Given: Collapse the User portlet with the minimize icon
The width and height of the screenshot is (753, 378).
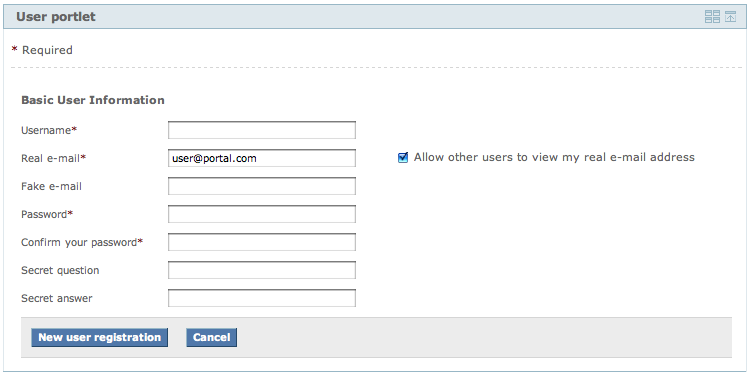Looking at the screenshot, I should point(730,16).
